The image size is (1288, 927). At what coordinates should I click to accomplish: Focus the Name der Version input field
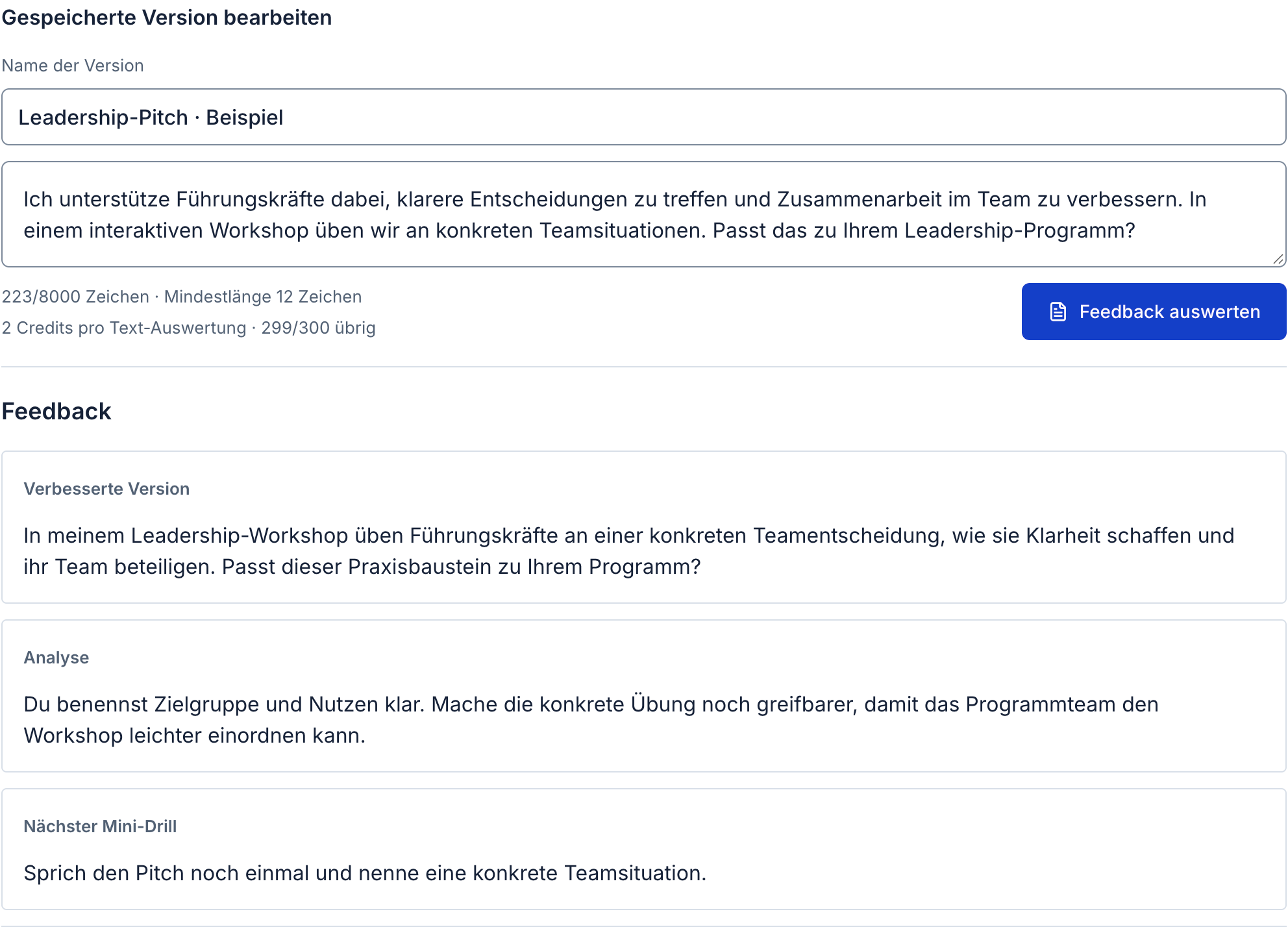coord(644,117)
